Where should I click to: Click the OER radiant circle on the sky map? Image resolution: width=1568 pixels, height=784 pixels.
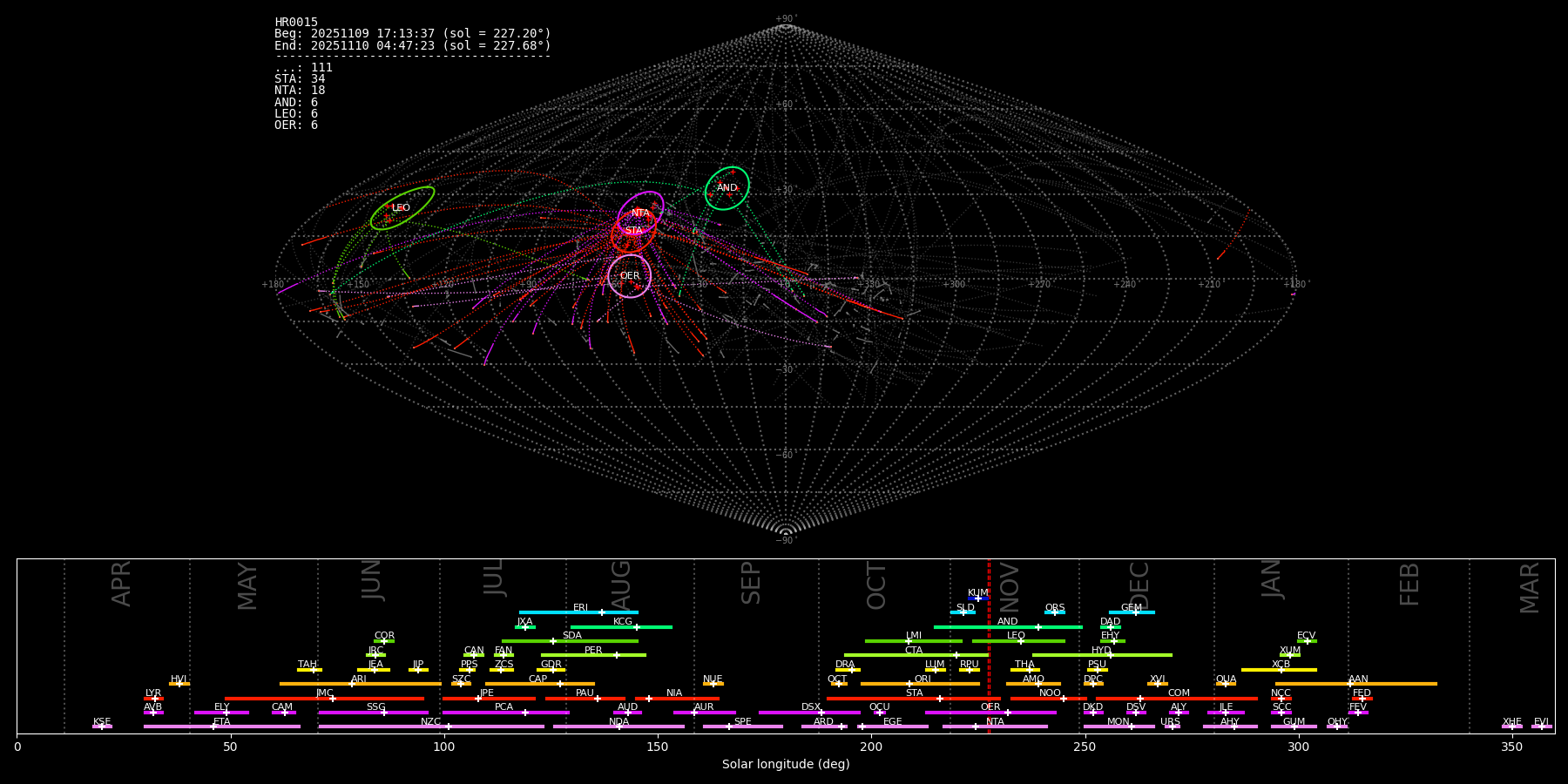(x=629, y=276)
